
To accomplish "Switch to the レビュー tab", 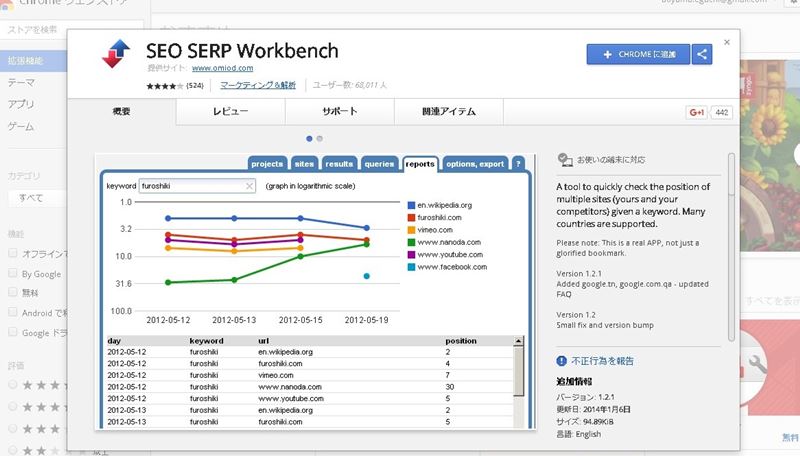I will click(x=230, y=113).
